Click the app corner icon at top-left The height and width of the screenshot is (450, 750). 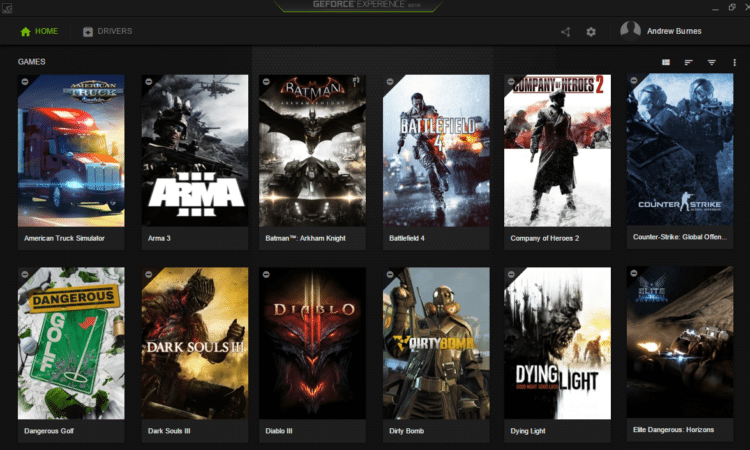7,8
